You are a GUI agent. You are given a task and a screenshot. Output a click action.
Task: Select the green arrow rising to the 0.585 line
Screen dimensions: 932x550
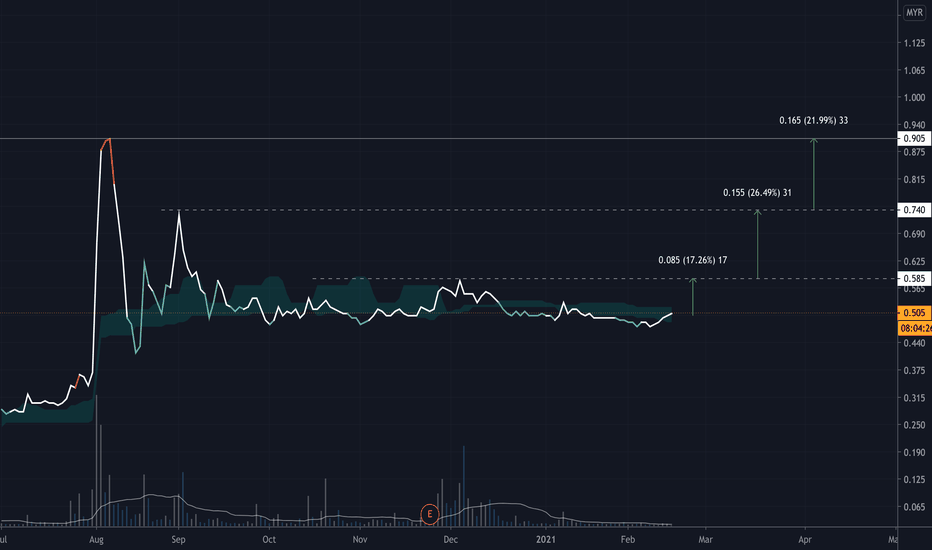(692, 297)
